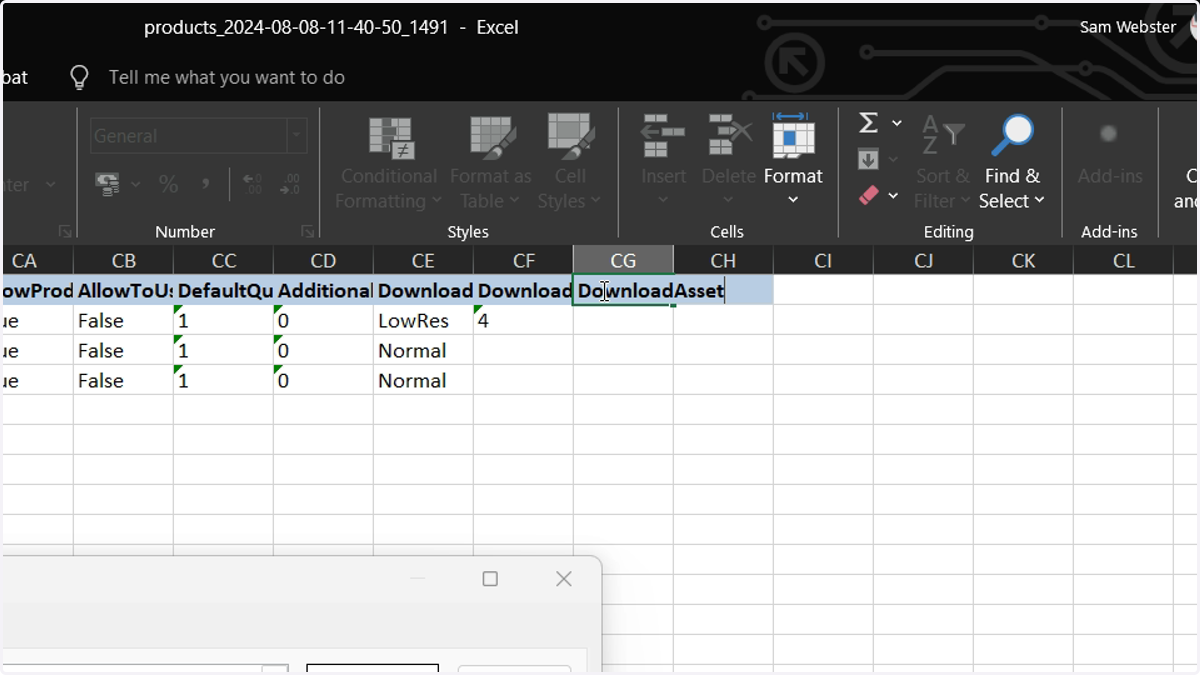Click the Accounting Number Format icon

click(x=107, y=184)
